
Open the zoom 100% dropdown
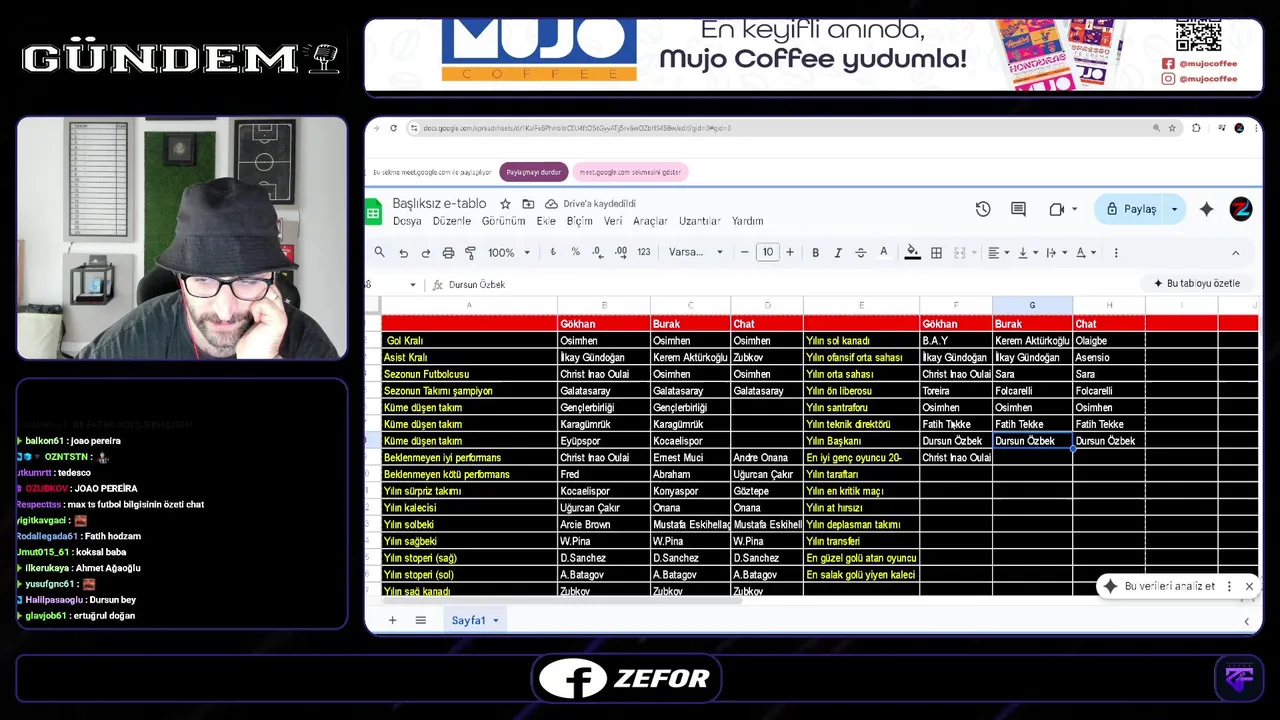[509, 253]
